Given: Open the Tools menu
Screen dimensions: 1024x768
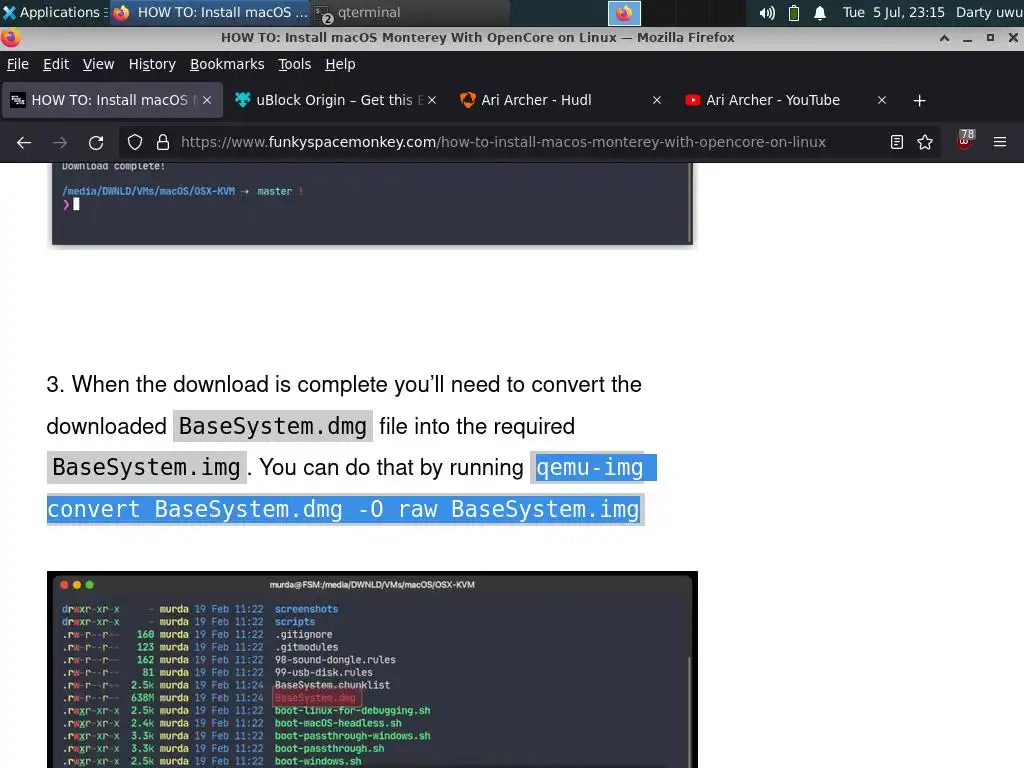Looking at the screenshot, I should (x=295, y=64).
